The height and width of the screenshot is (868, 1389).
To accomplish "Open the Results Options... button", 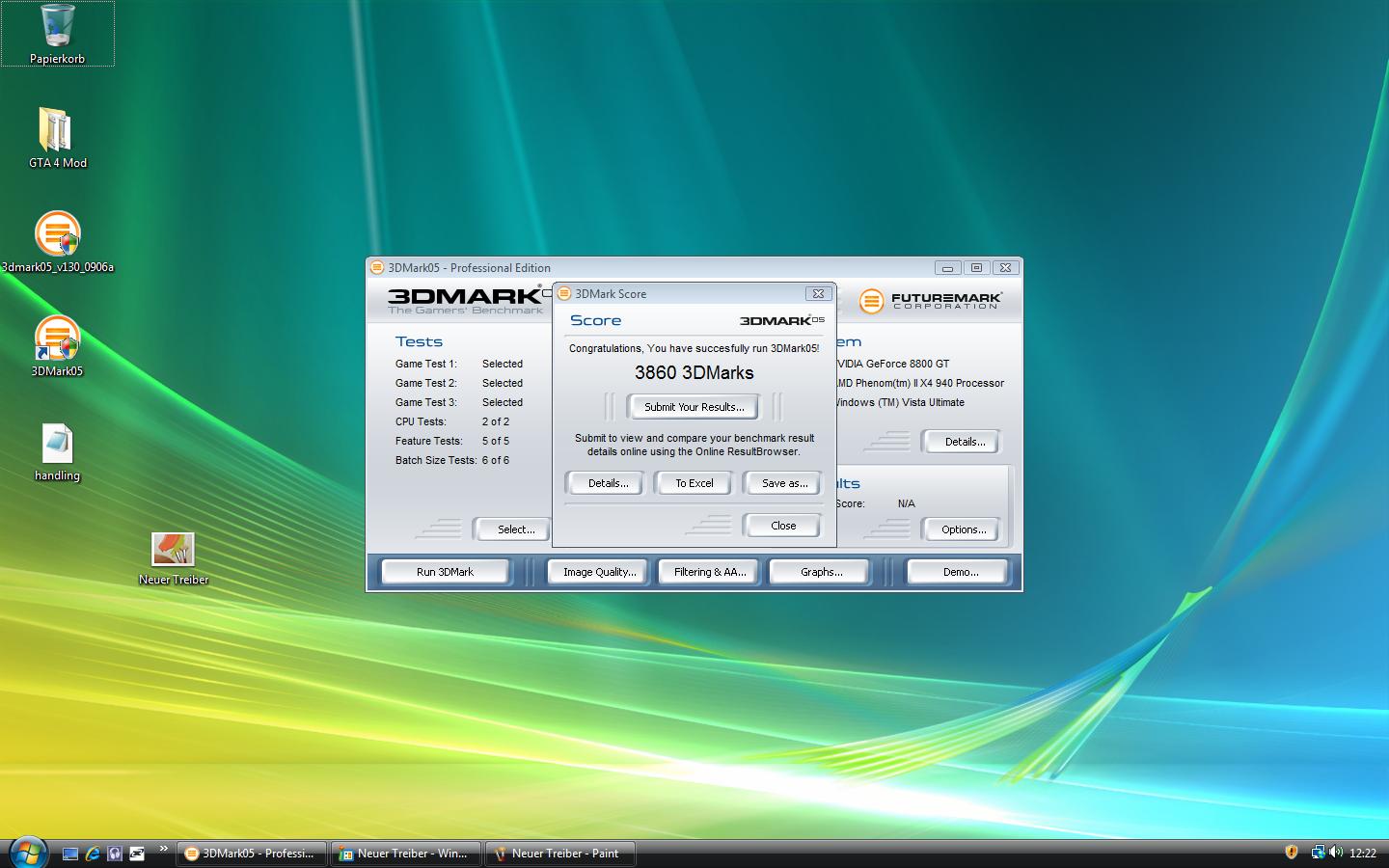I will [963, 529].
